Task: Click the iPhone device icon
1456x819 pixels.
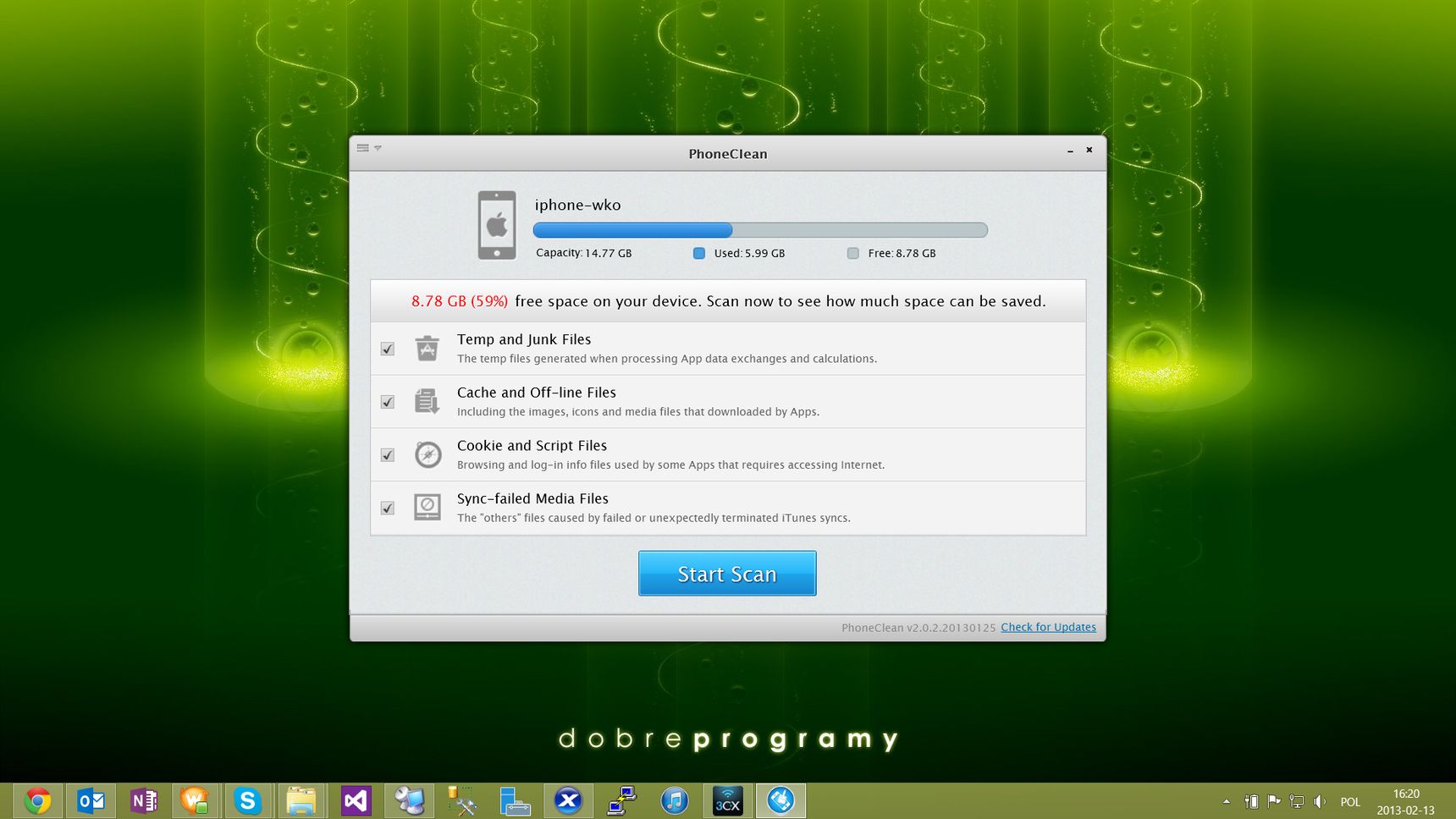Action: [497, 225]
